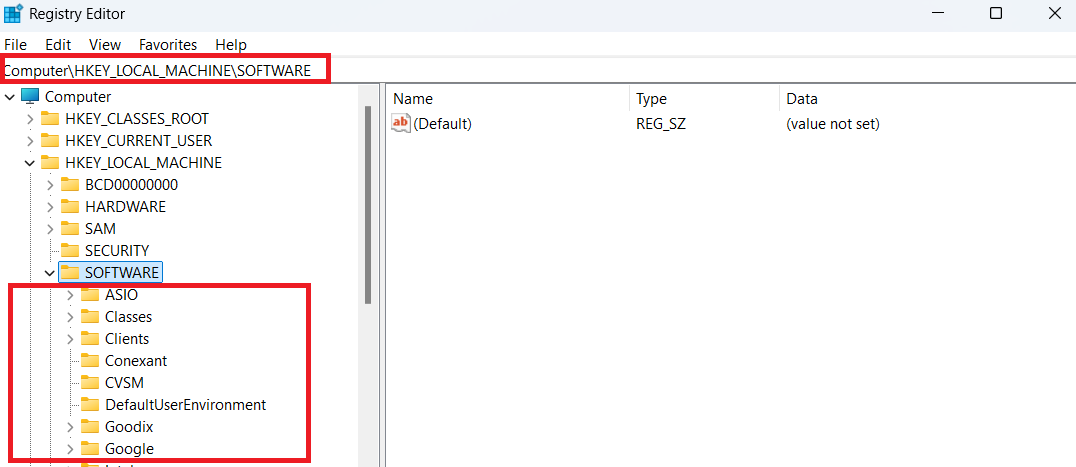Select the Computer tree label
Viewport: 1076px width, 467px height.
pyautogui.click(x=78, y=97)
